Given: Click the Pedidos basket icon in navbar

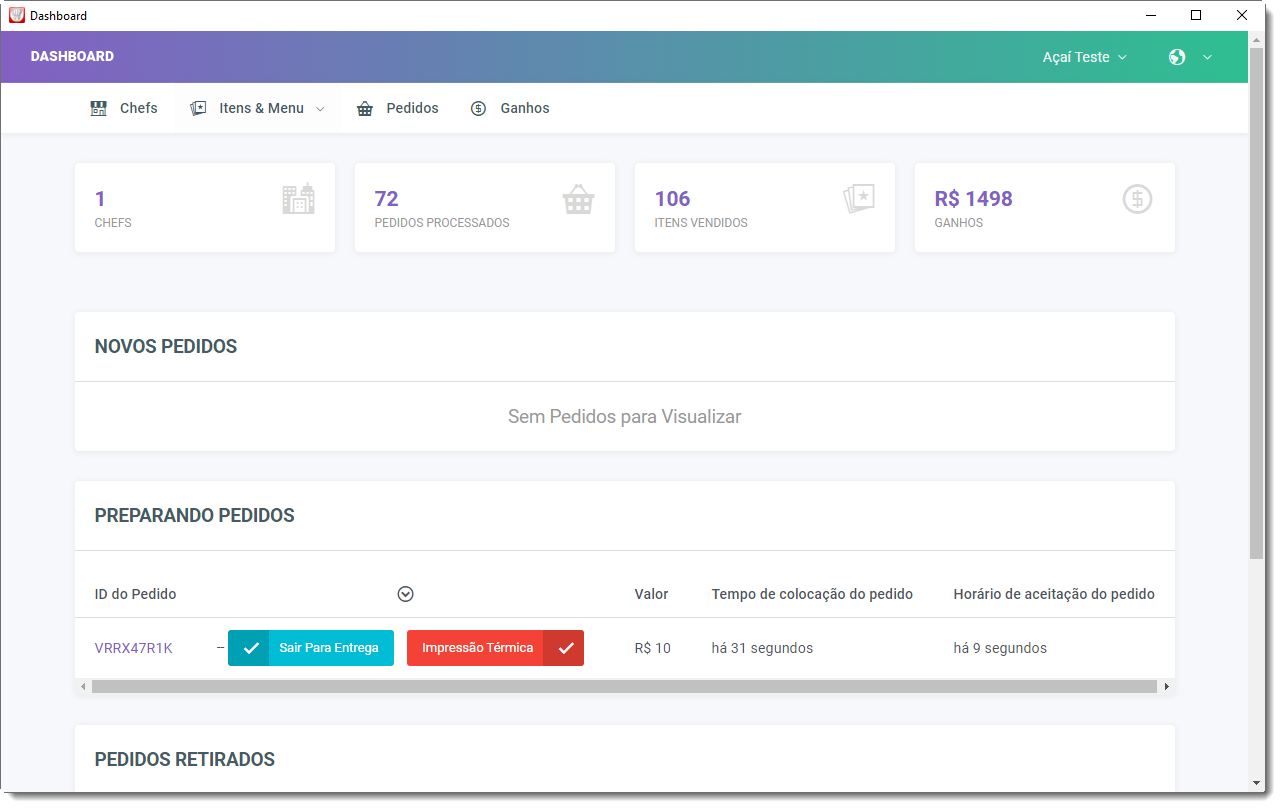Looking at the screenshot, I should (x=365, y=108).
